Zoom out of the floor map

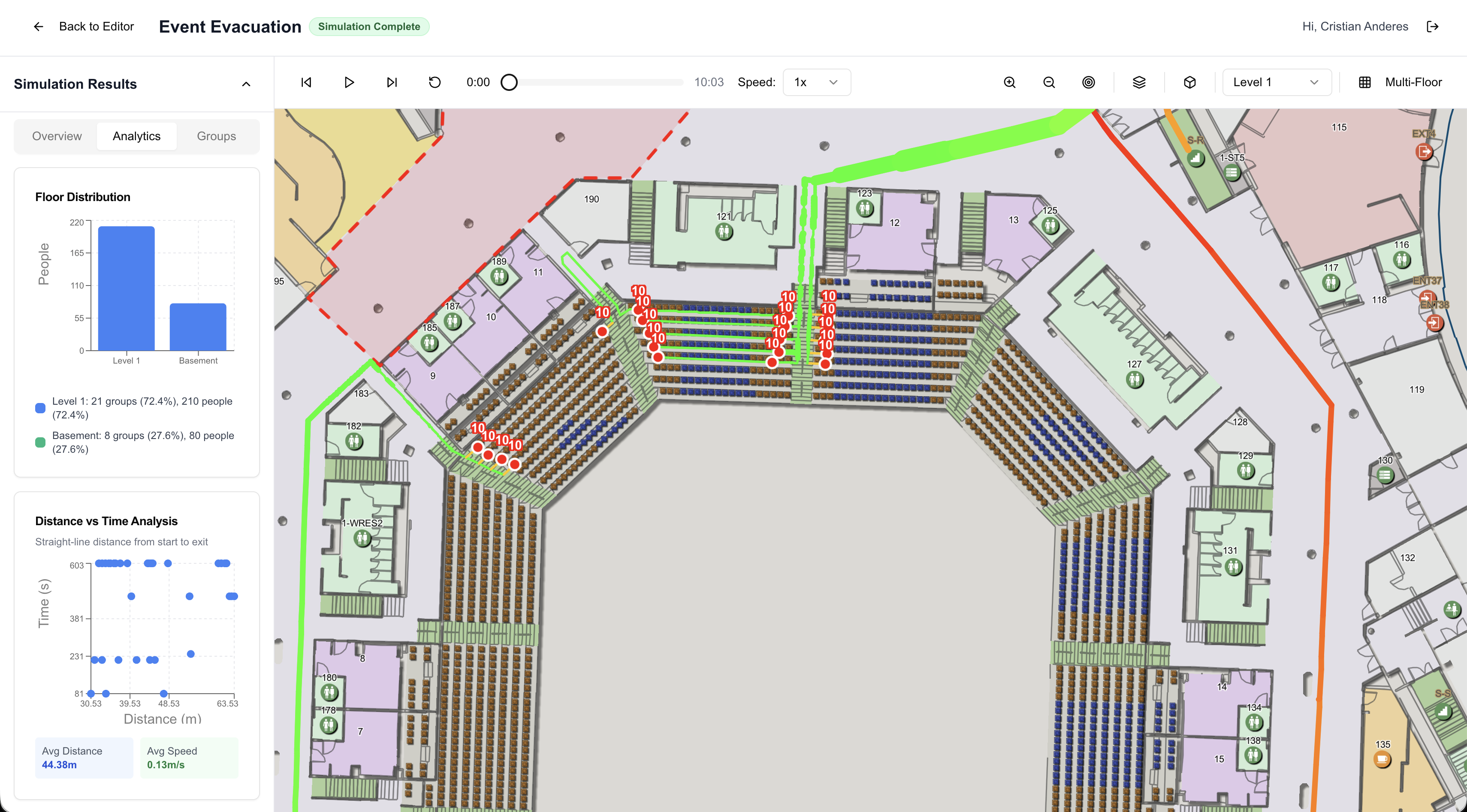(x=1049, y=82)
